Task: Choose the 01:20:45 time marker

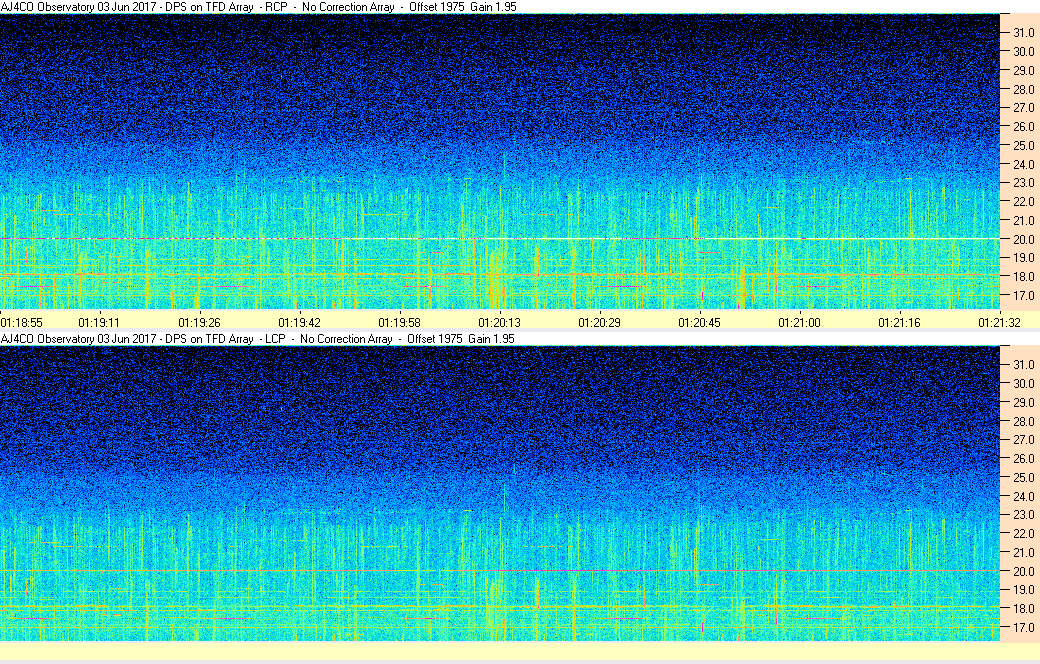Action: (x=699, y=322)
